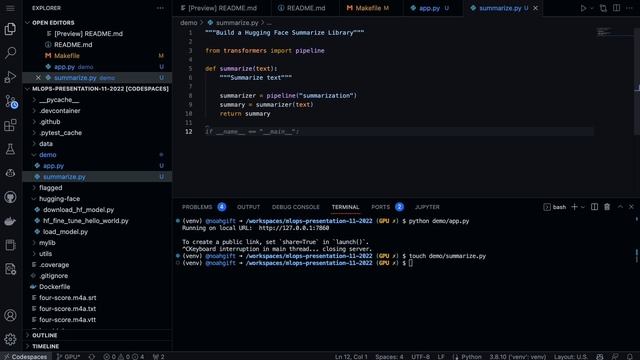640x360 pixels.
Task: Click the GPU* branch in status bar
Action: point(68,356)
